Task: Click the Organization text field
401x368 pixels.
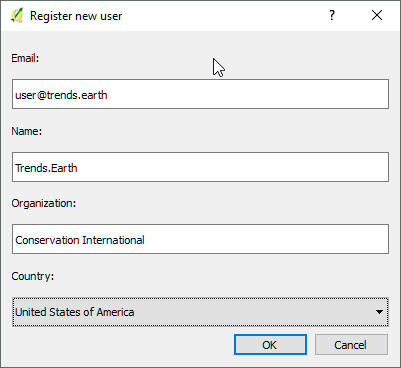Action: 200,239
